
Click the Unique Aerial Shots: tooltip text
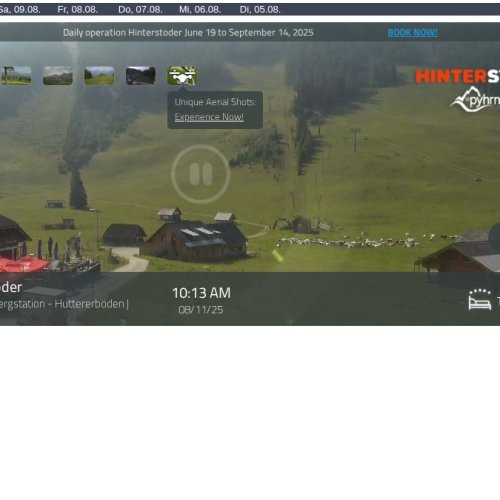pos(215,102)
